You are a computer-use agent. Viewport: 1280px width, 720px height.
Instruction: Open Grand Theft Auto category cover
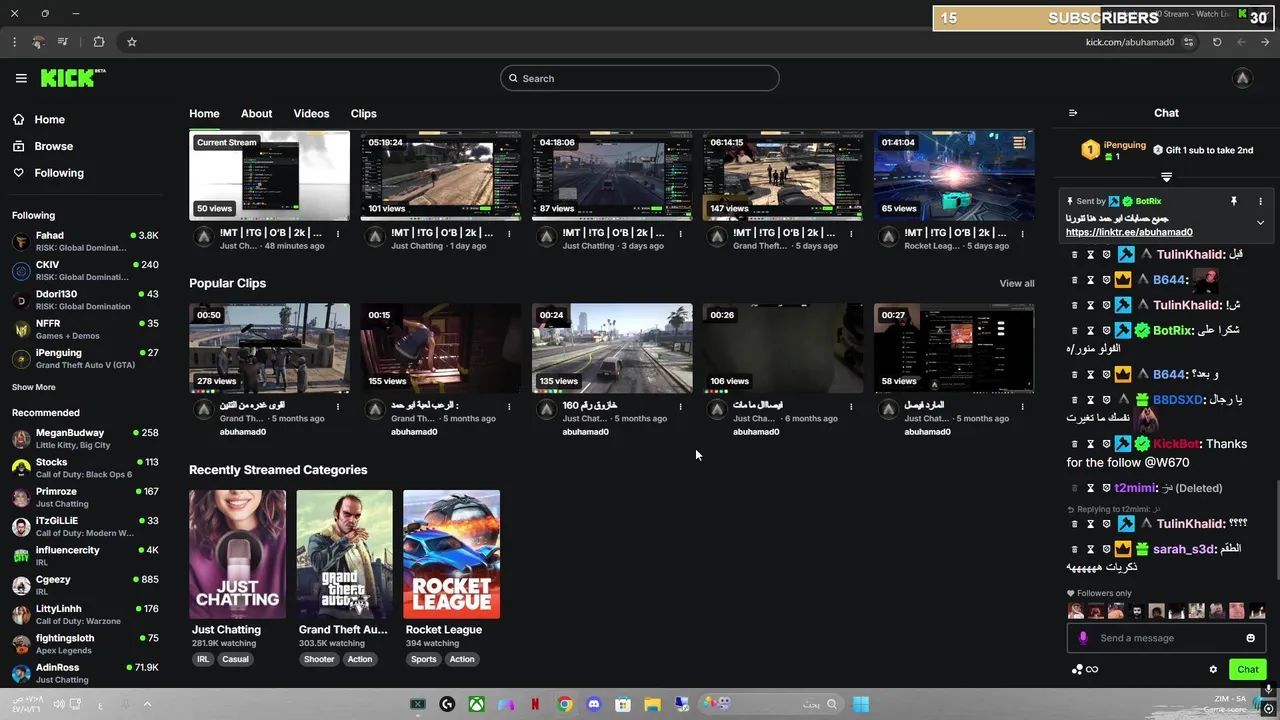344,554
